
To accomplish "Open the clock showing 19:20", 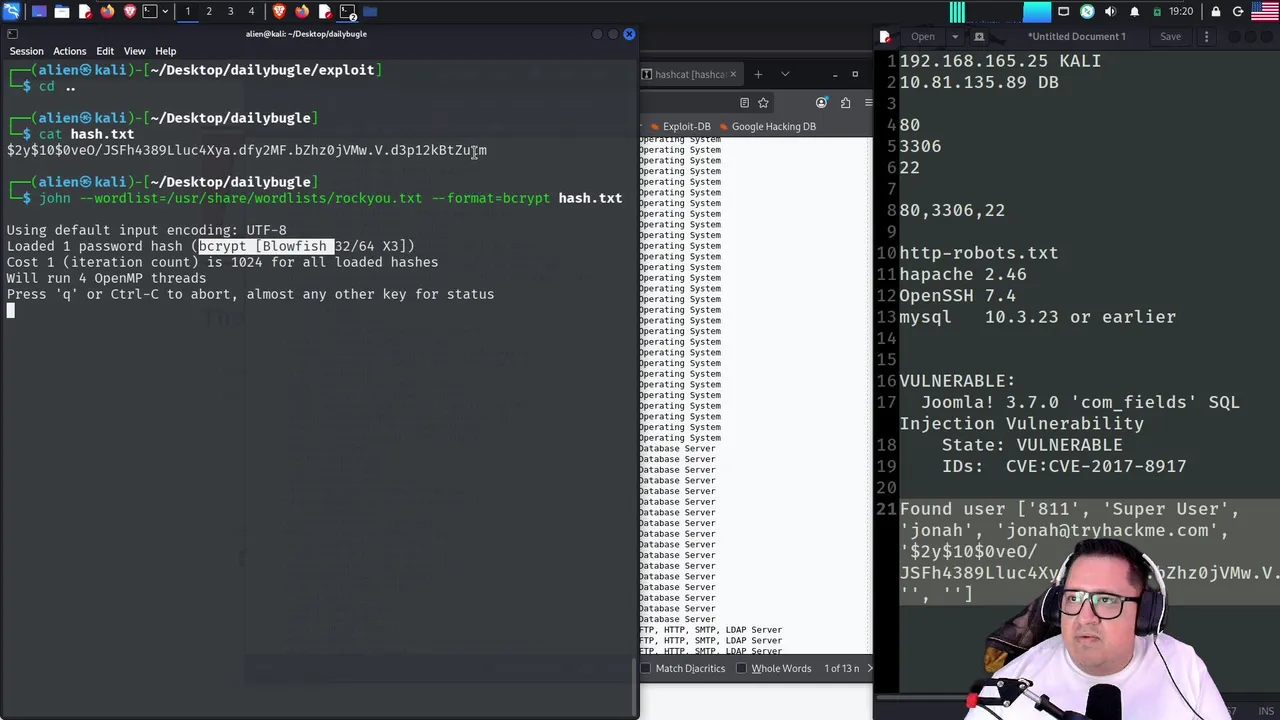I will [1181, 12].
